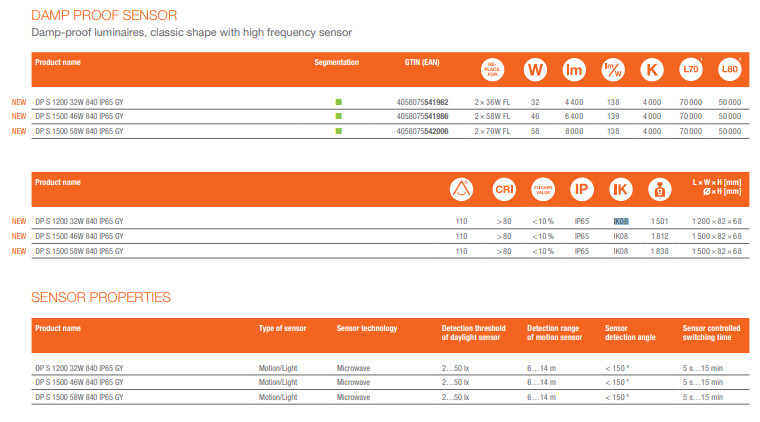The height and width of the screenshot is (422, 760).
Task: Click the lumens per watt icon
Action: [x=613, y=70]
